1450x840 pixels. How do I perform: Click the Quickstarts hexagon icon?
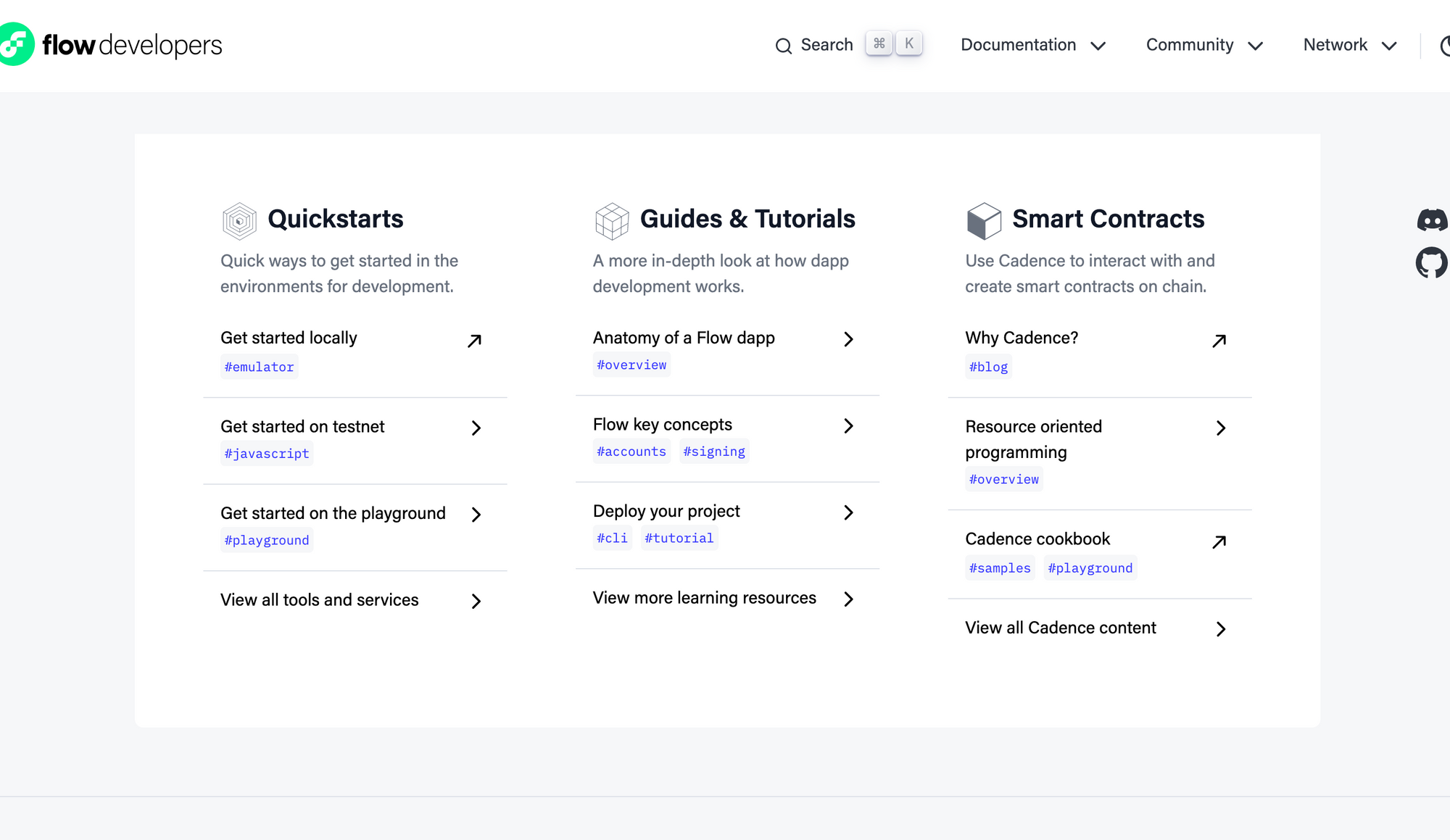click(239, 221)
